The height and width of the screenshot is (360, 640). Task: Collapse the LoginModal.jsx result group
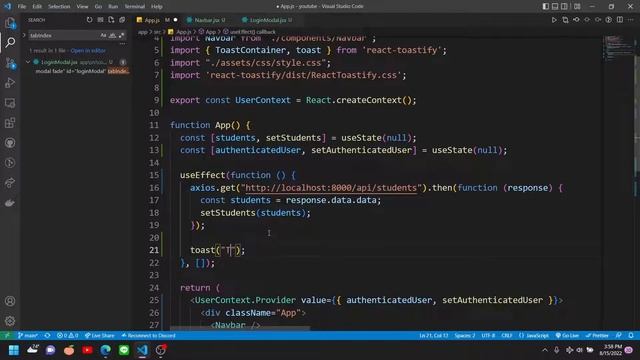(28, 62)
